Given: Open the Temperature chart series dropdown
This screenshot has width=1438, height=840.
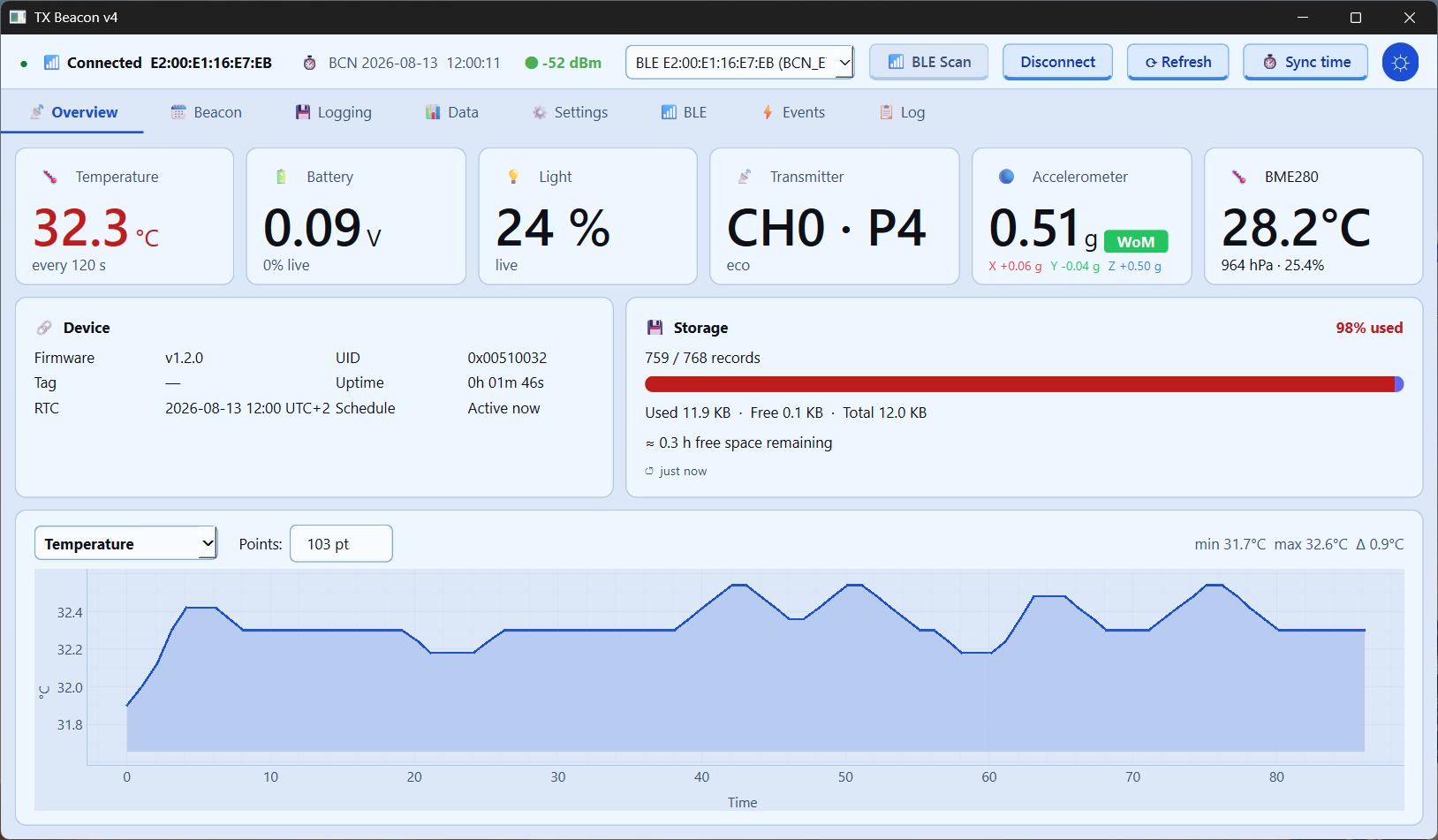Looking at the screenshot, I should [125, 543].
